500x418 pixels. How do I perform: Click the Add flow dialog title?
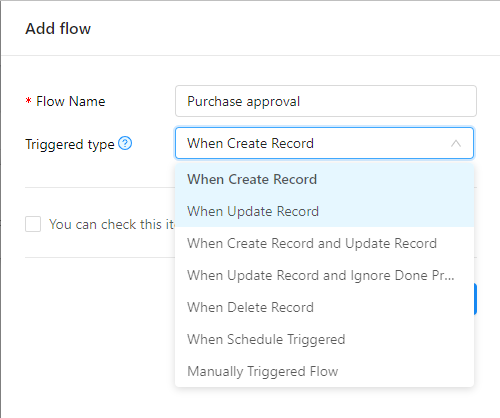click(58, 29)
